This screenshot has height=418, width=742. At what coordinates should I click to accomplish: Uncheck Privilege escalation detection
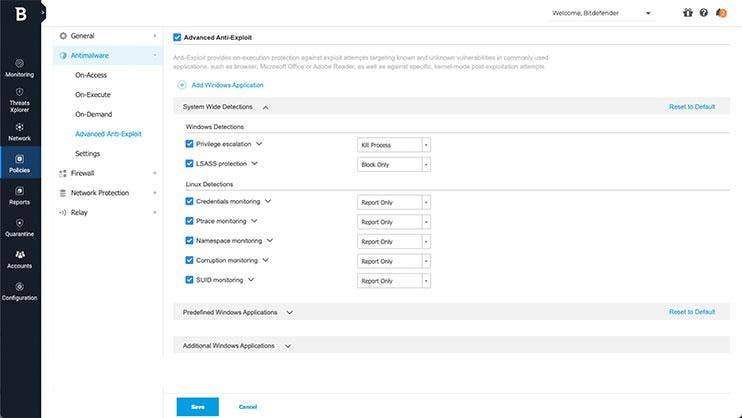click(x=190, y=144)
